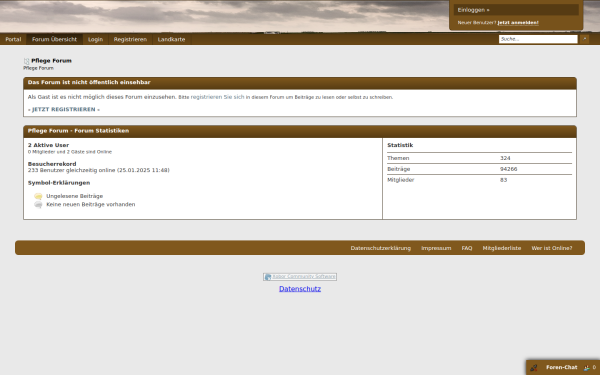This screenshot has width=600, height=375.
Task: Click the Xobor Community Software badge
Action: pos(300,277)
